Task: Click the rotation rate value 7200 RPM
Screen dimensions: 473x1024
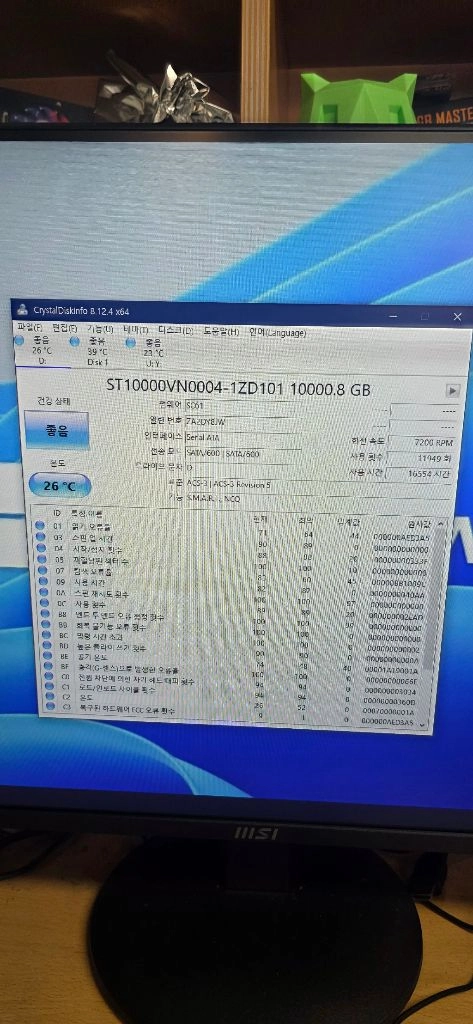Action: coord(422,441)
